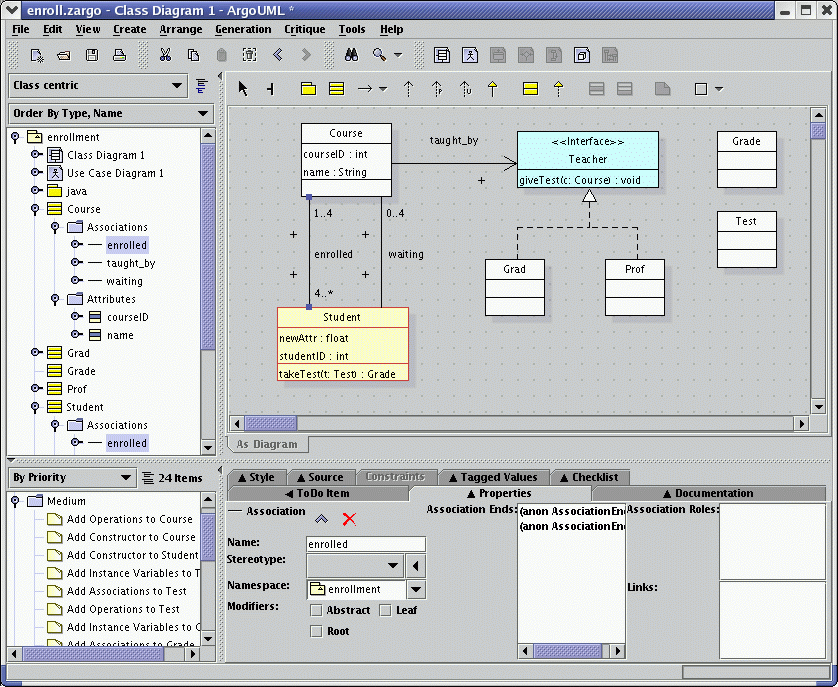This screenshot has height=687, width=838.
Task: Click the Cut scissors icon
Action: point(166,55)
